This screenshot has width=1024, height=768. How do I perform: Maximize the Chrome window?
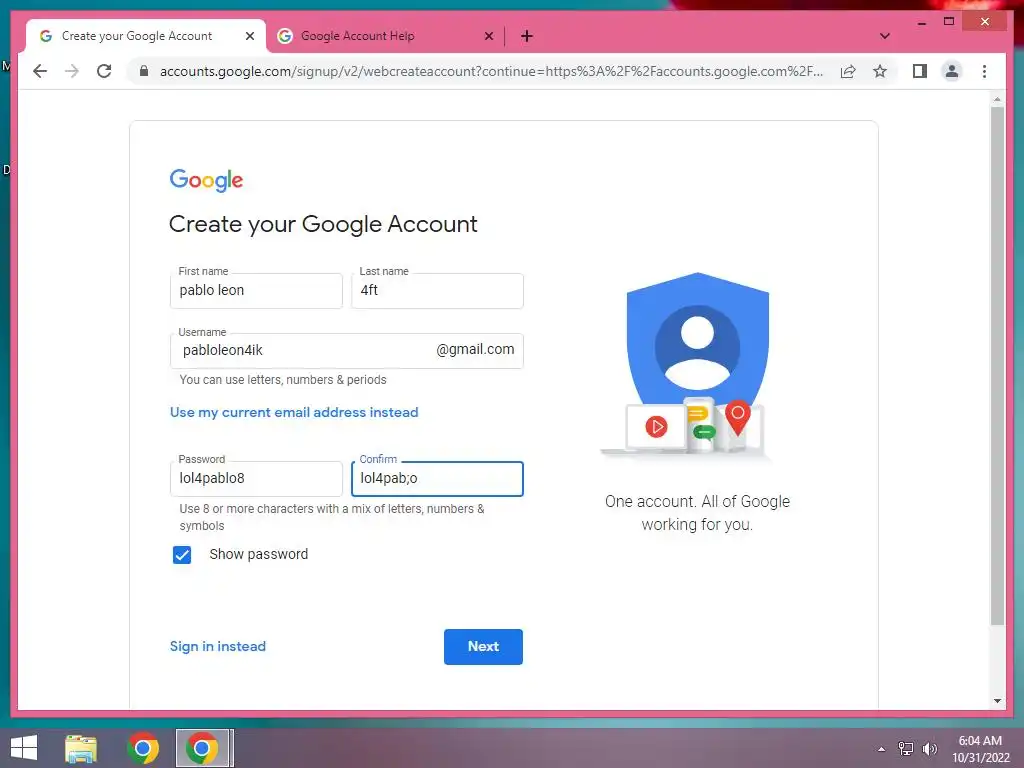point(949,22)
